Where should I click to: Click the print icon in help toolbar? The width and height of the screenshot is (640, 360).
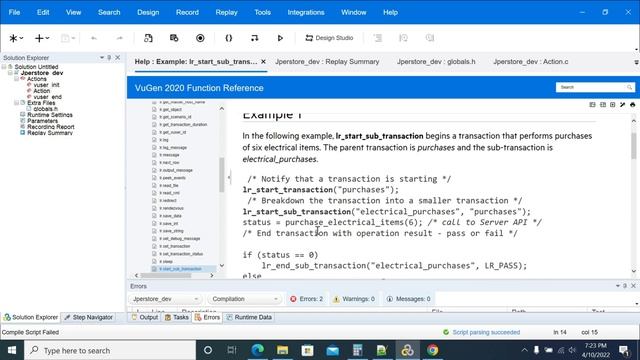click(x=633, y=105)
